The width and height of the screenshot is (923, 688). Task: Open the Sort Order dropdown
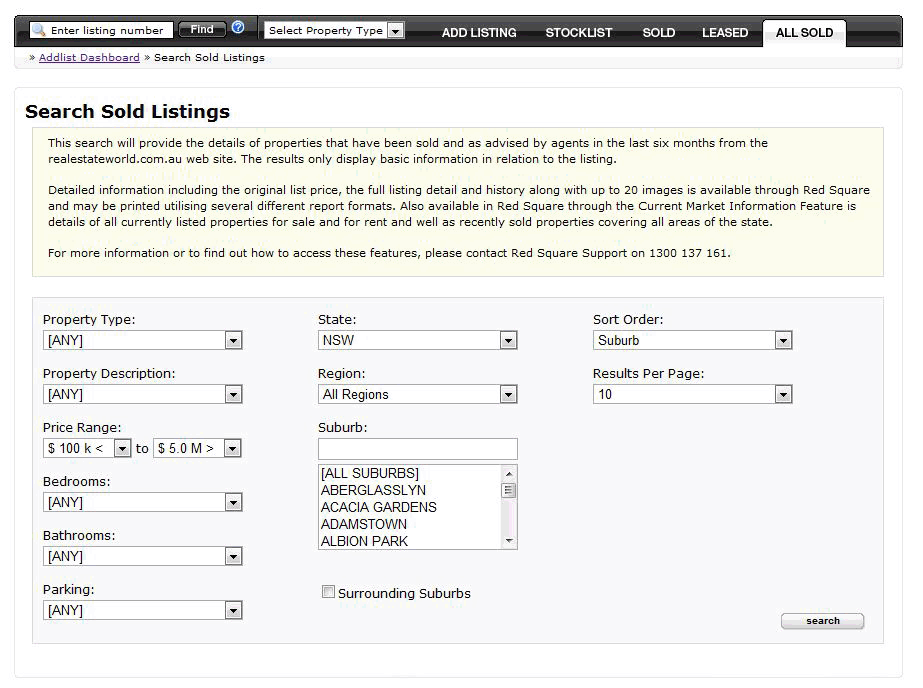pyautogui.click(x=692, y=340)
